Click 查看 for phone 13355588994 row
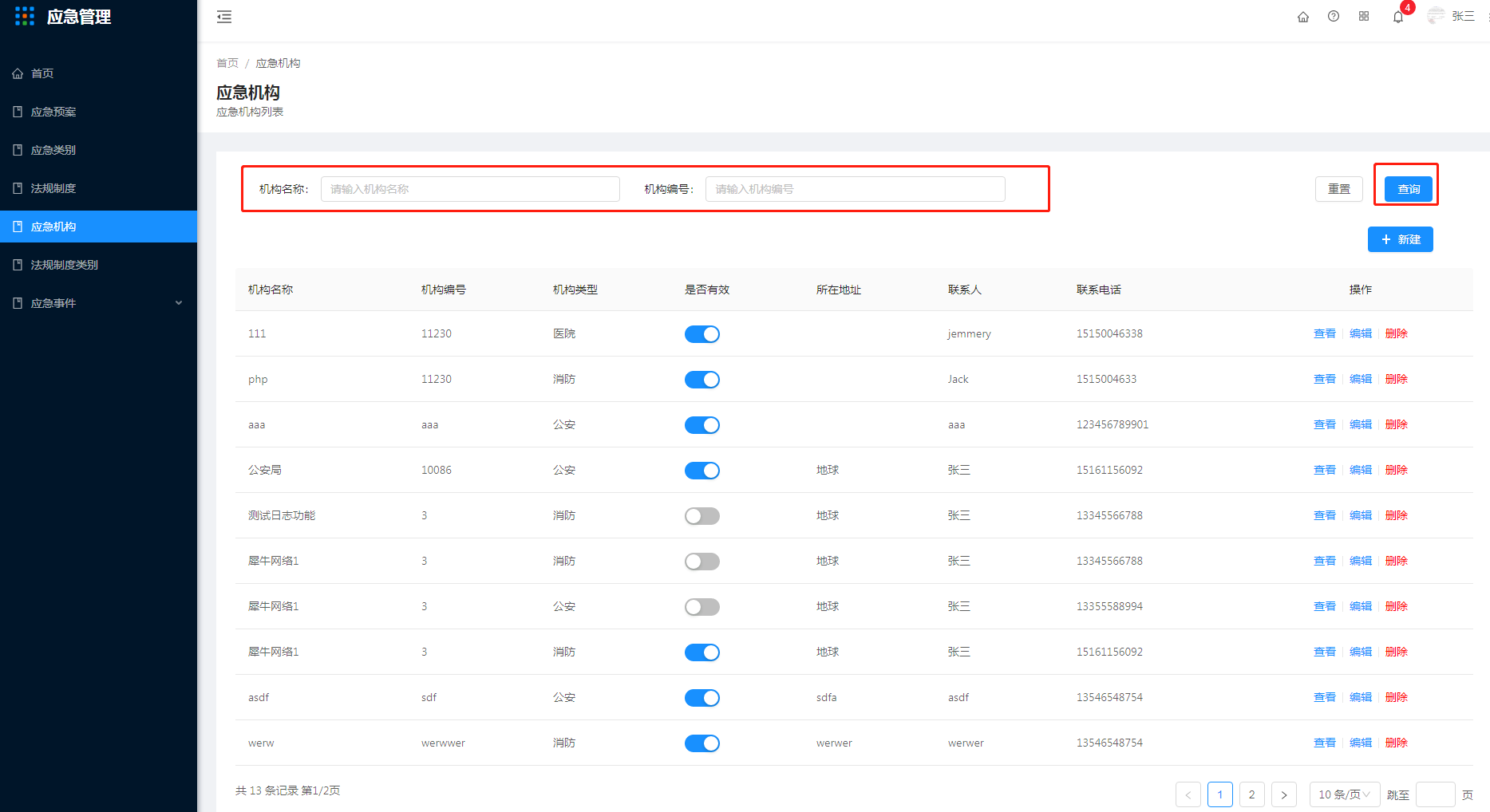The width and height of the screenshot is (1490, 812). coord(1325,606)
